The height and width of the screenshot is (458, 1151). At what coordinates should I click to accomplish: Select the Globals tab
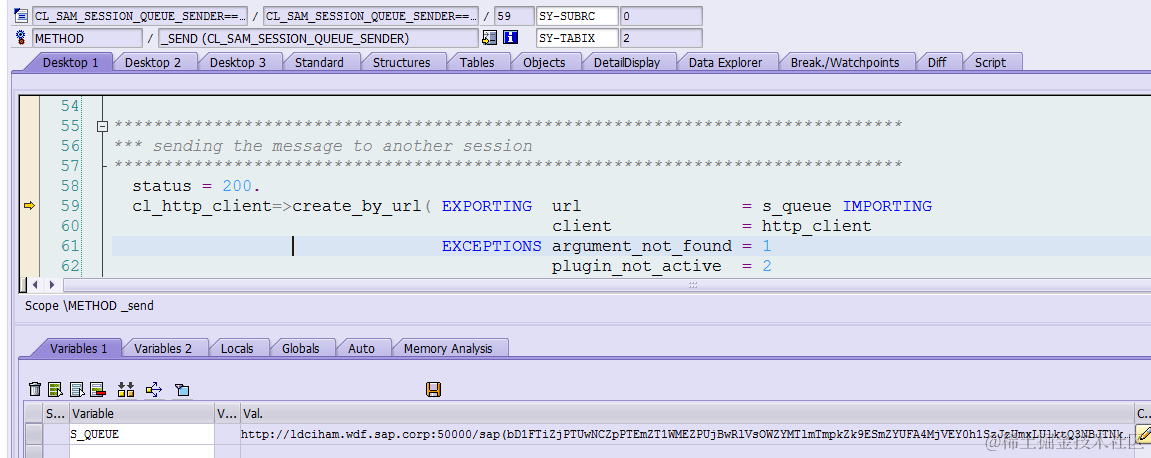pos(300,349)
